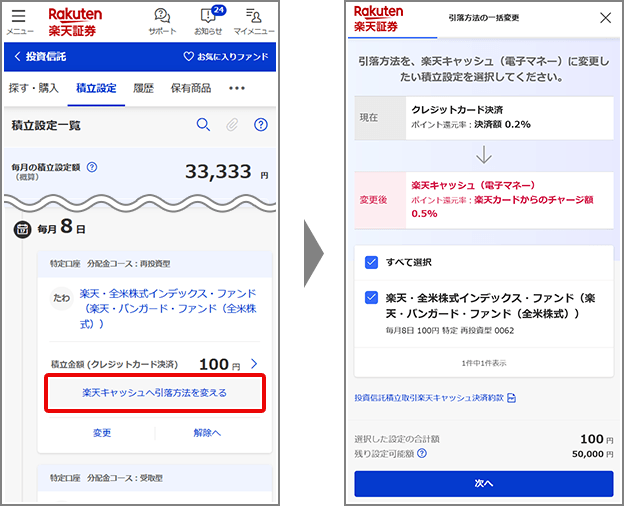Open help icon next to 毎月の積立設定額
624x506 pixels.
92,167
